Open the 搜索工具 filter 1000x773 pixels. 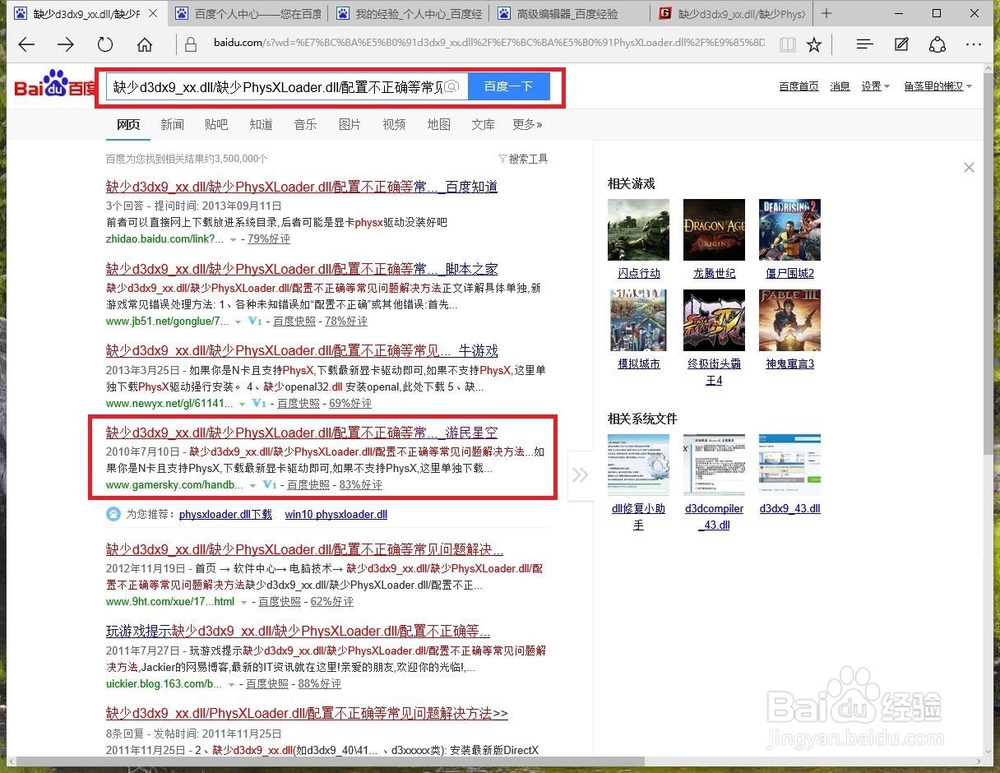(523, 159)
